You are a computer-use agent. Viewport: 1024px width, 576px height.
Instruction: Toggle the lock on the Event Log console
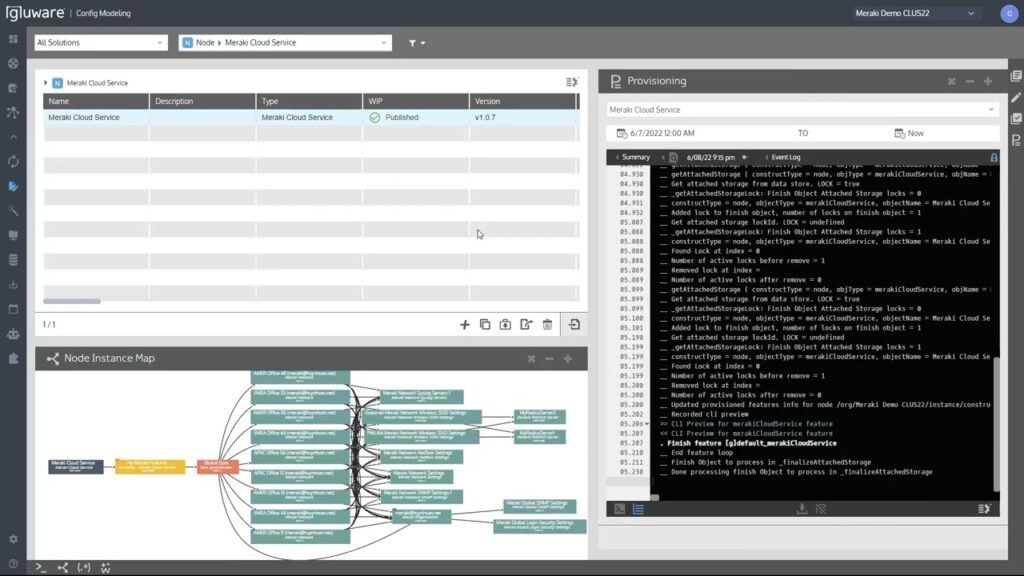point(992,158)
